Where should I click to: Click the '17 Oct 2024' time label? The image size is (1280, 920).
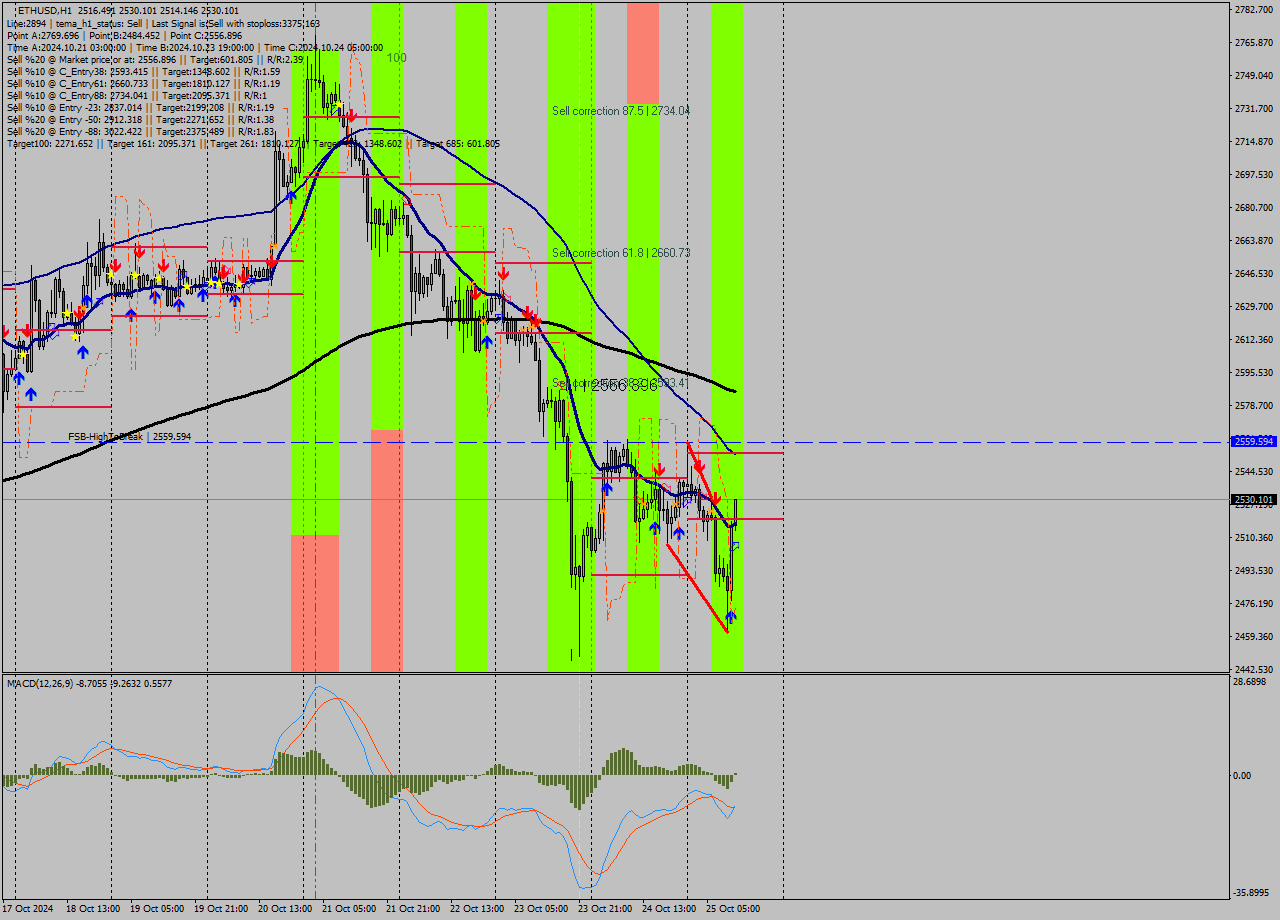(28, 909)
